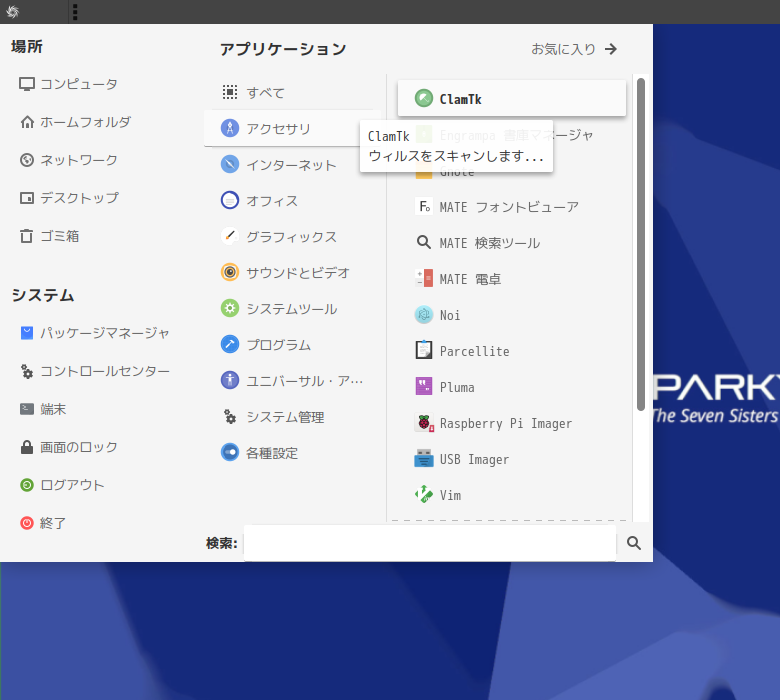This screenshot has height=700, width=780.
Task: Click the Pluma editor icon
Action: coord(424,386)
